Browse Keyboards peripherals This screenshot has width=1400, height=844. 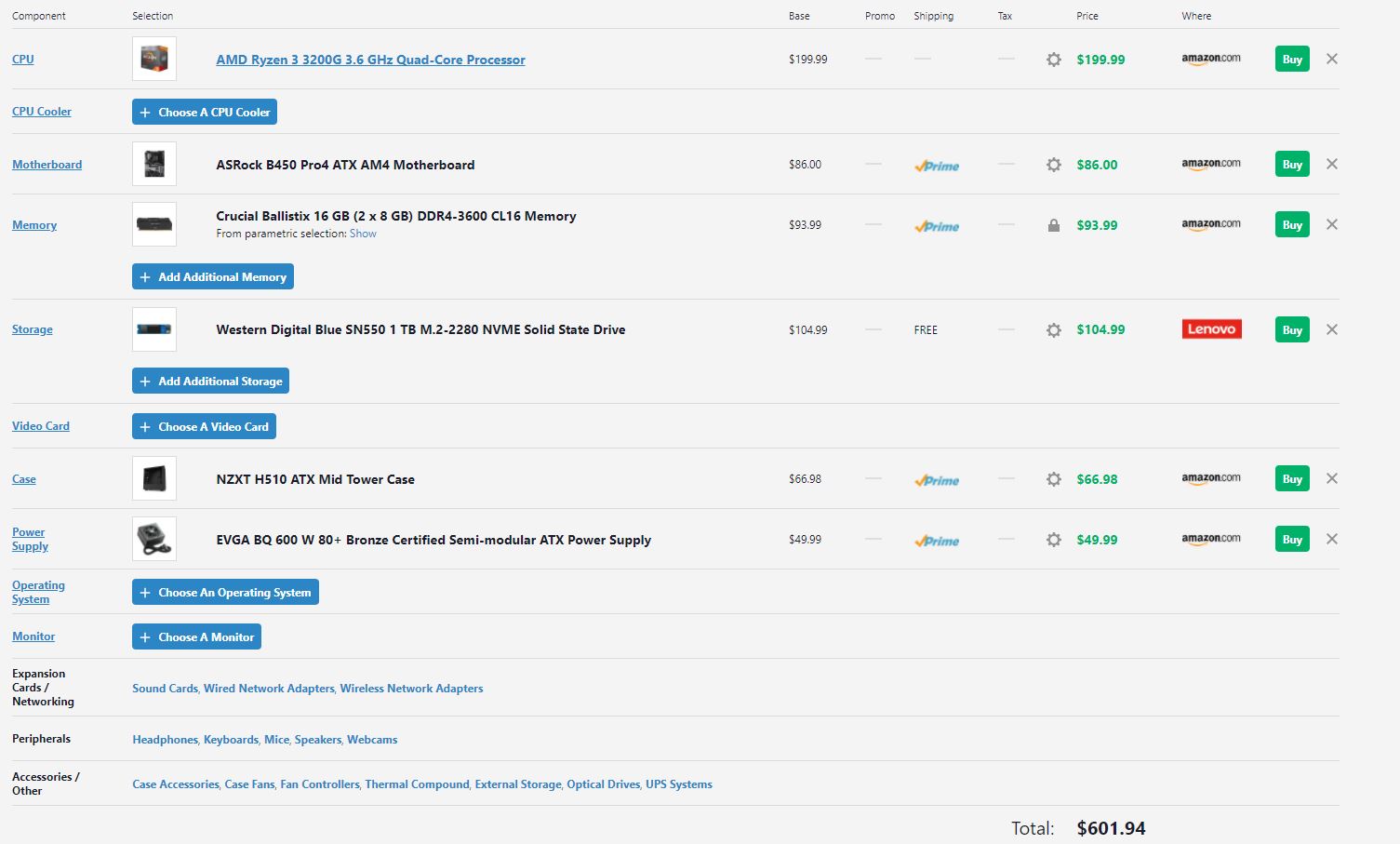tap(231, 740)
